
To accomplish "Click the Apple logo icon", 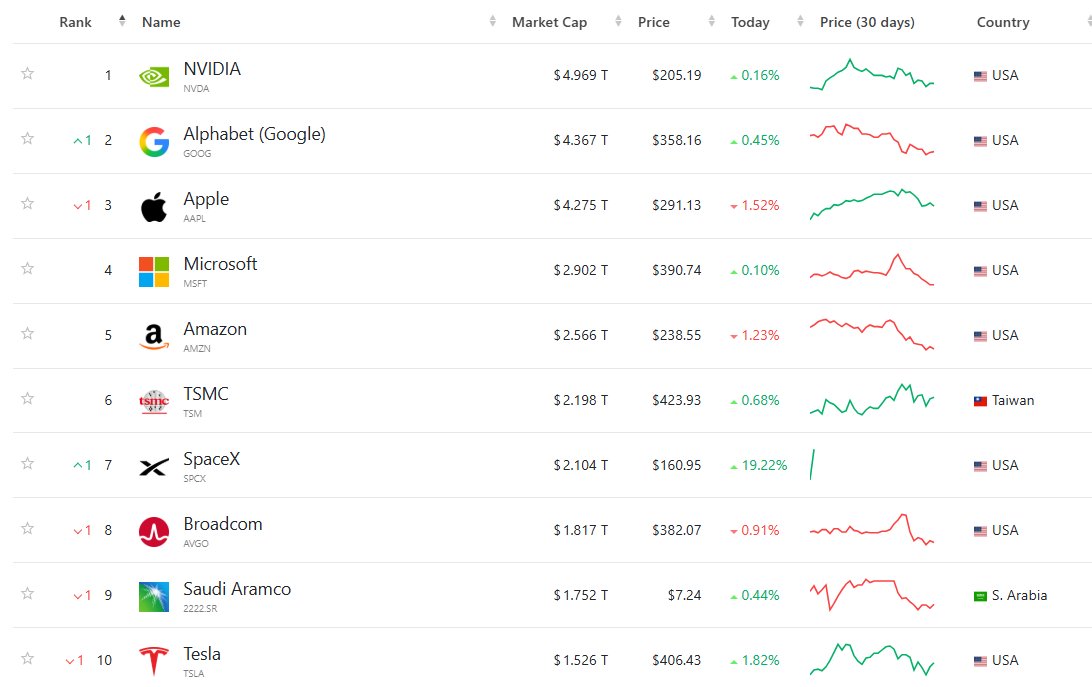I will pyautogui.click(x=154, y=206).
